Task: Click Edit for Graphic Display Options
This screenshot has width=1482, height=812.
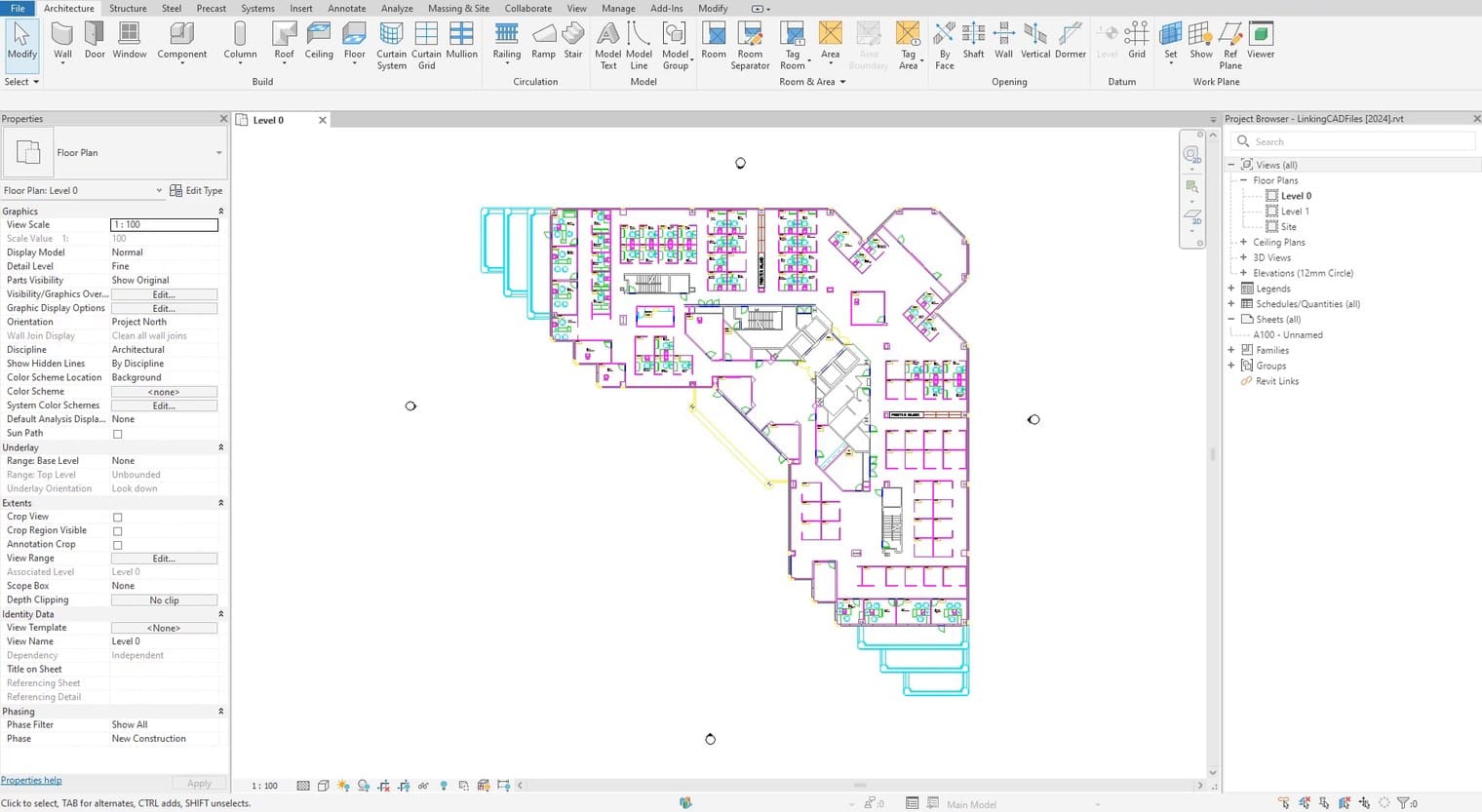Action: tap(164, 308)
